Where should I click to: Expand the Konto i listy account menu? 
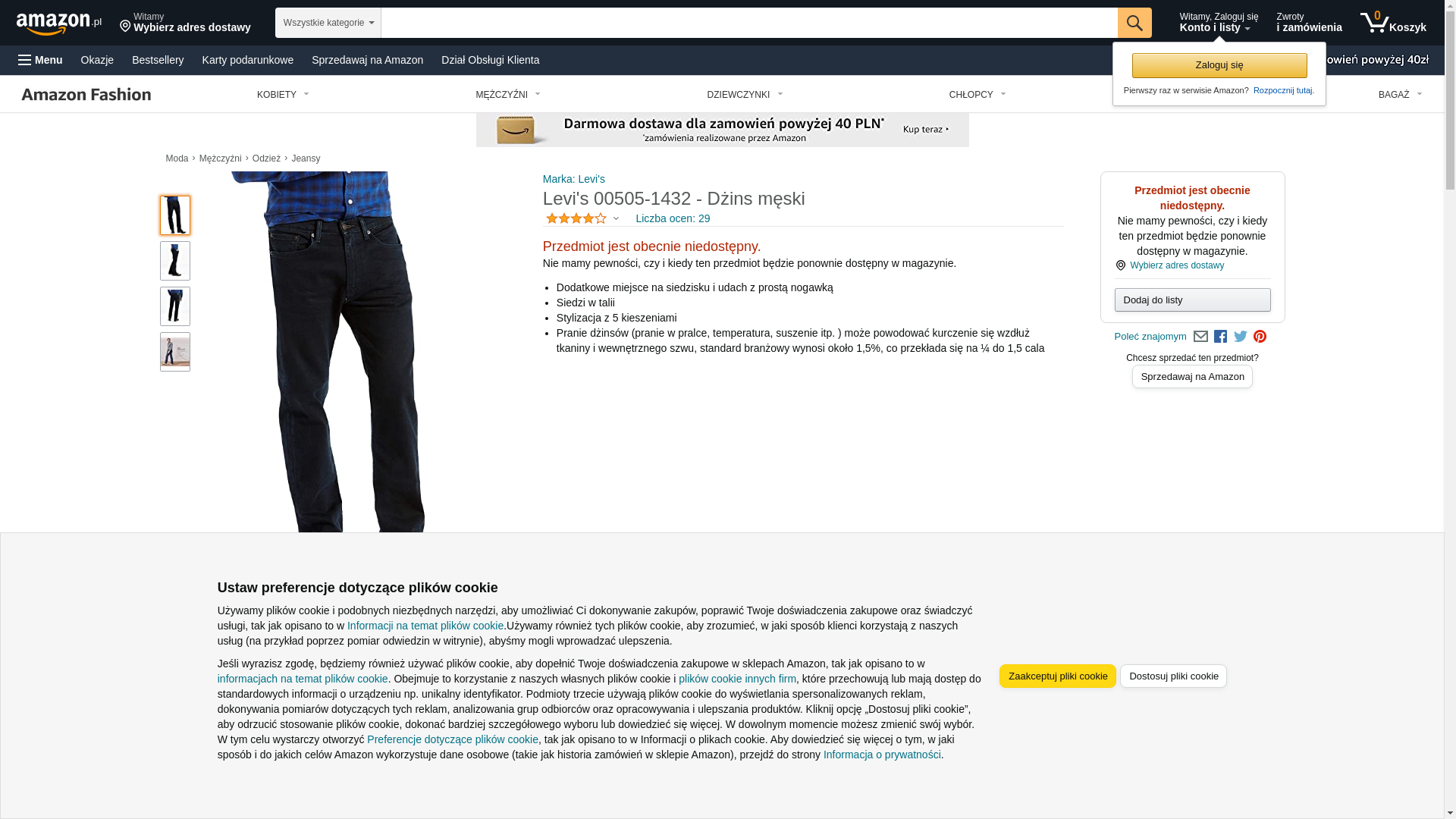[x=1218, y=23]
